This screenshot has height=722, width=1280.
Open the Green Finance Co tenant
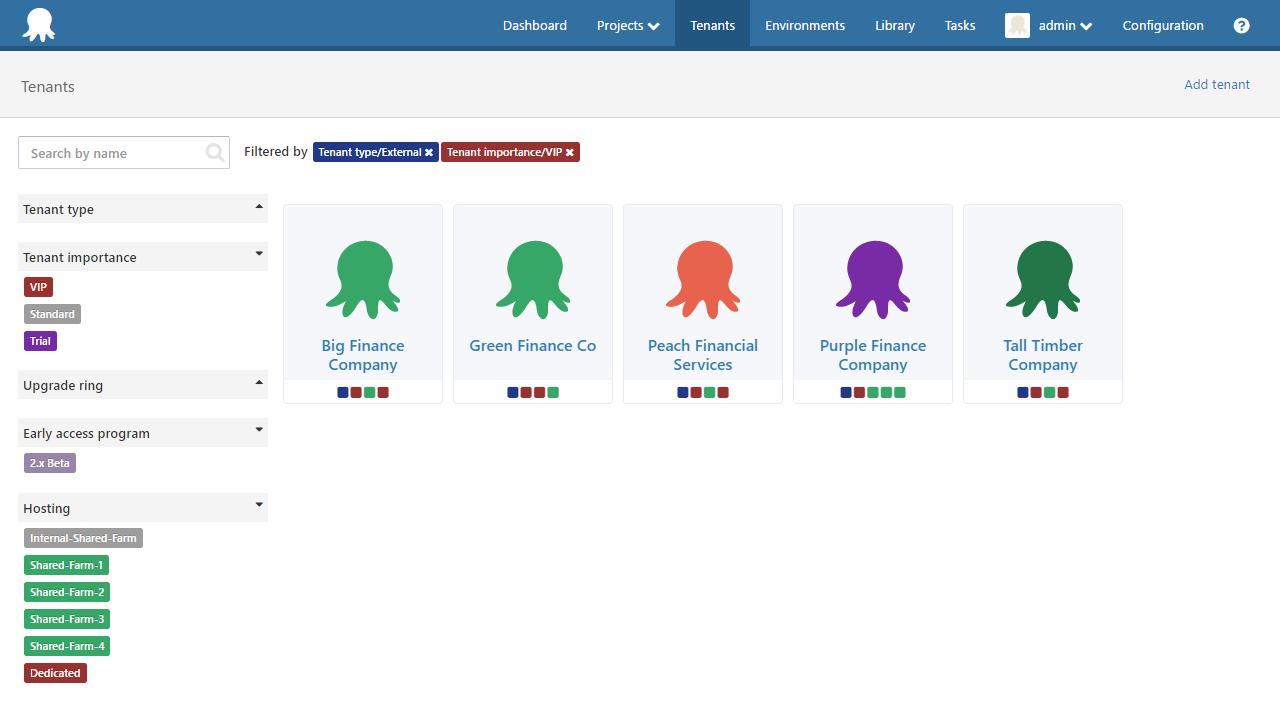pyautogui.click(x=532, y=345)
